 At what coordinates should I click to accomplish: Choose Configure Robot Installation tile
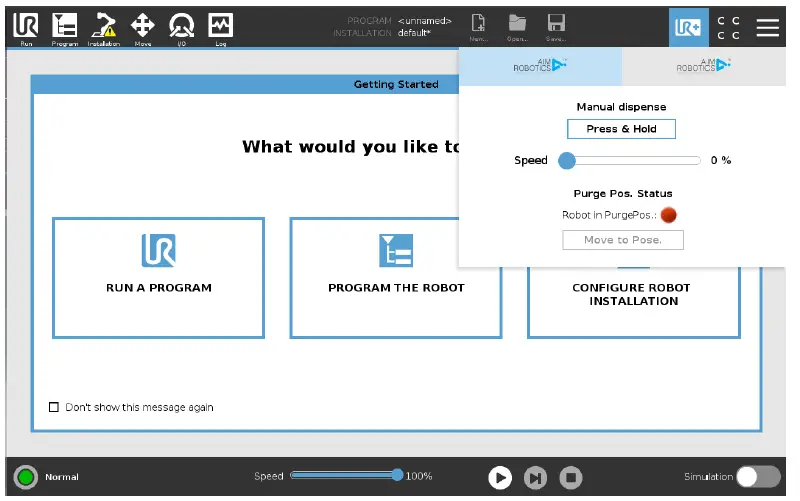(634, 301)
